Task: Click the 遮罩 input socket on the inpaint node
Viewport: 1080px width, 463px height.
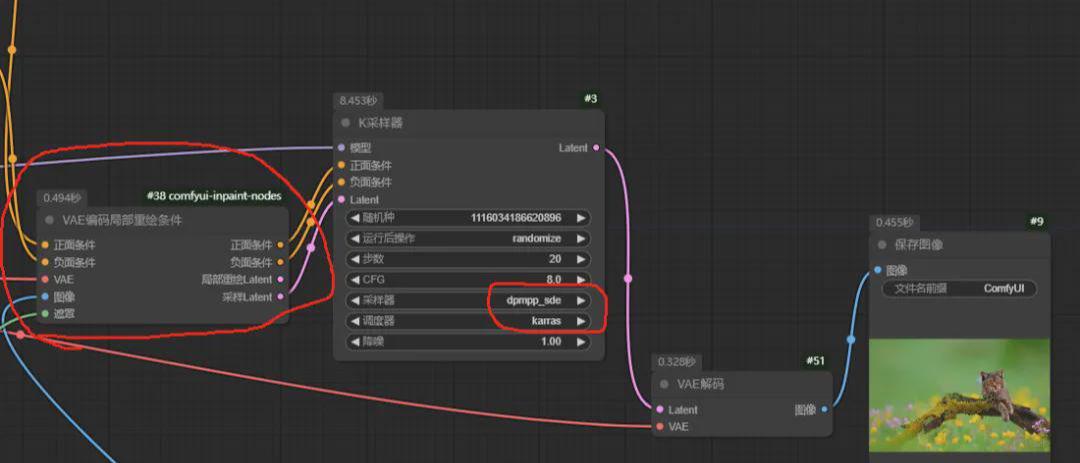Action: 45,313
